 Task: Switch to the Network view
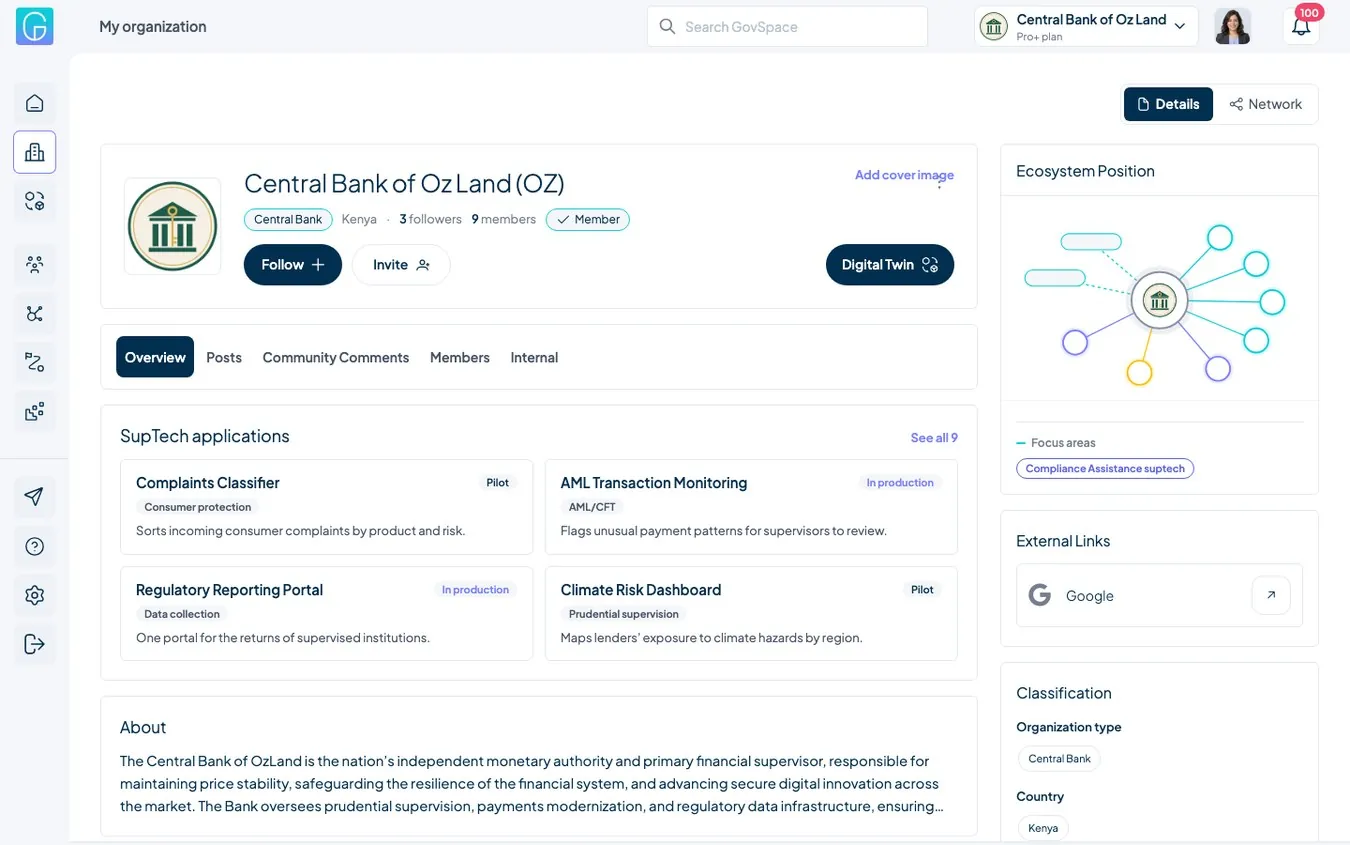point(1265,104)
